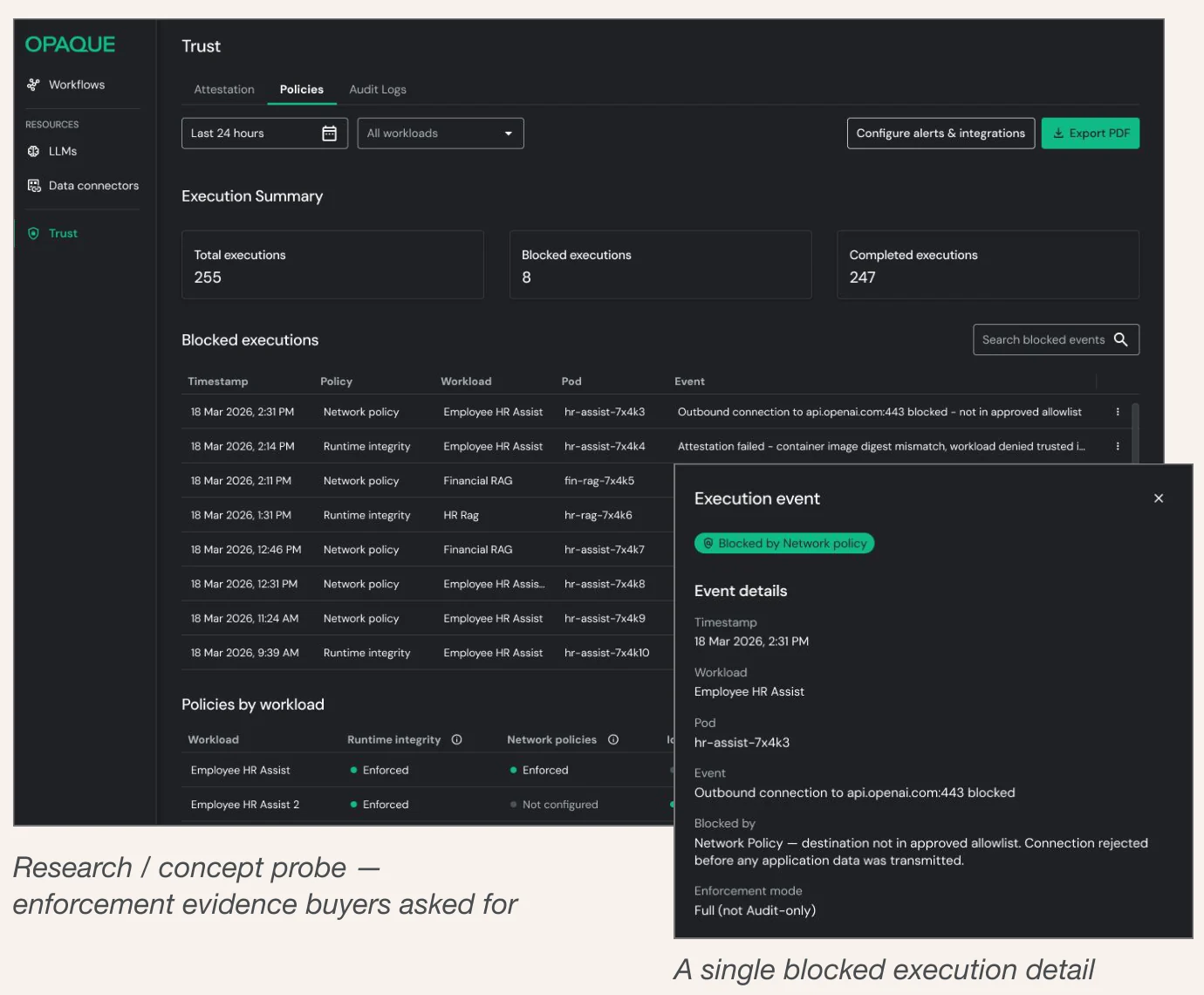Click the Data connectors icon
The height and width of the screenshot is (995, 1204).
[34, 185]
